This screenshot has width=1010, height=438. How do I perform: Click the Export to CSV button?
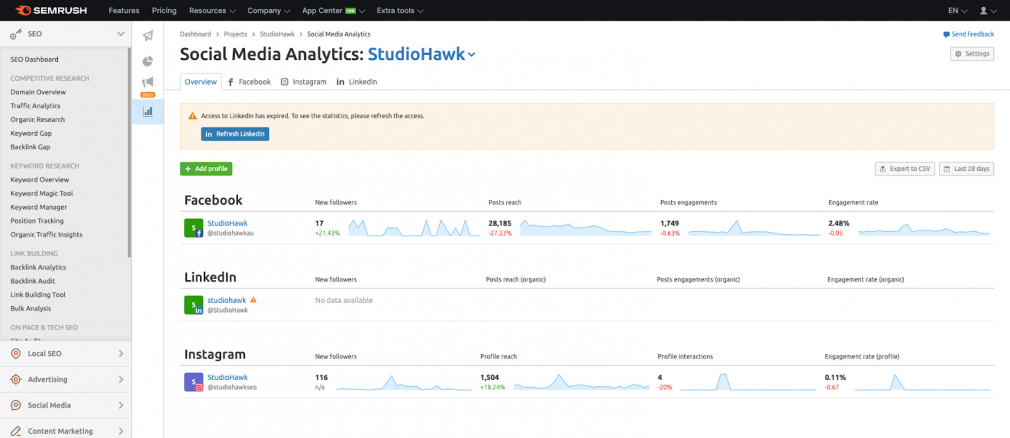click(905, 169)
